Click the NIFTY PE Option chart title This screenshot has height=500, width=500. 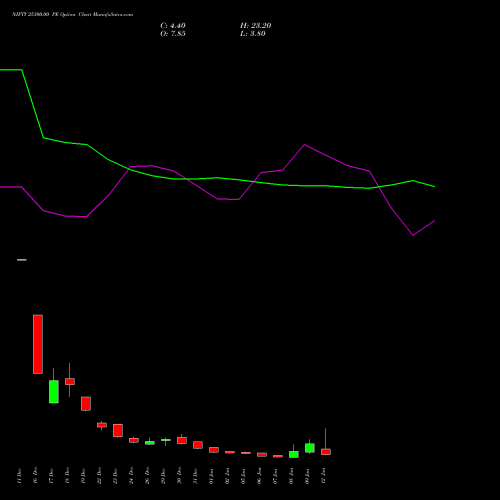[72, 14]
